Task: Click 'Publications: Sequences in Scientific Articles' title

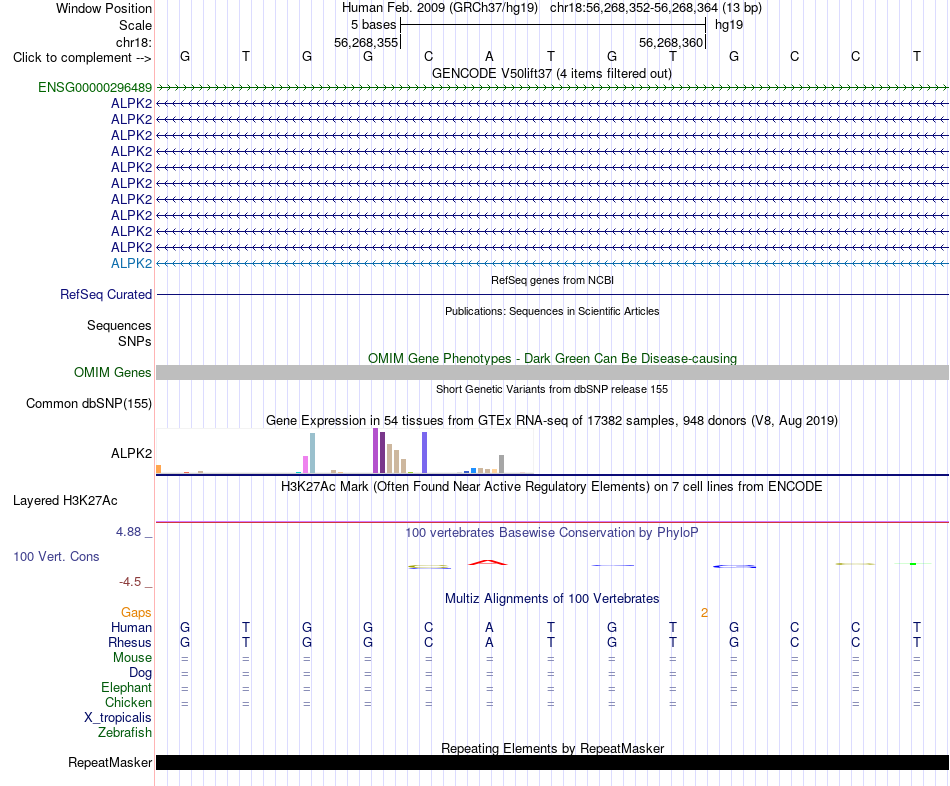Action: [552, 311]
